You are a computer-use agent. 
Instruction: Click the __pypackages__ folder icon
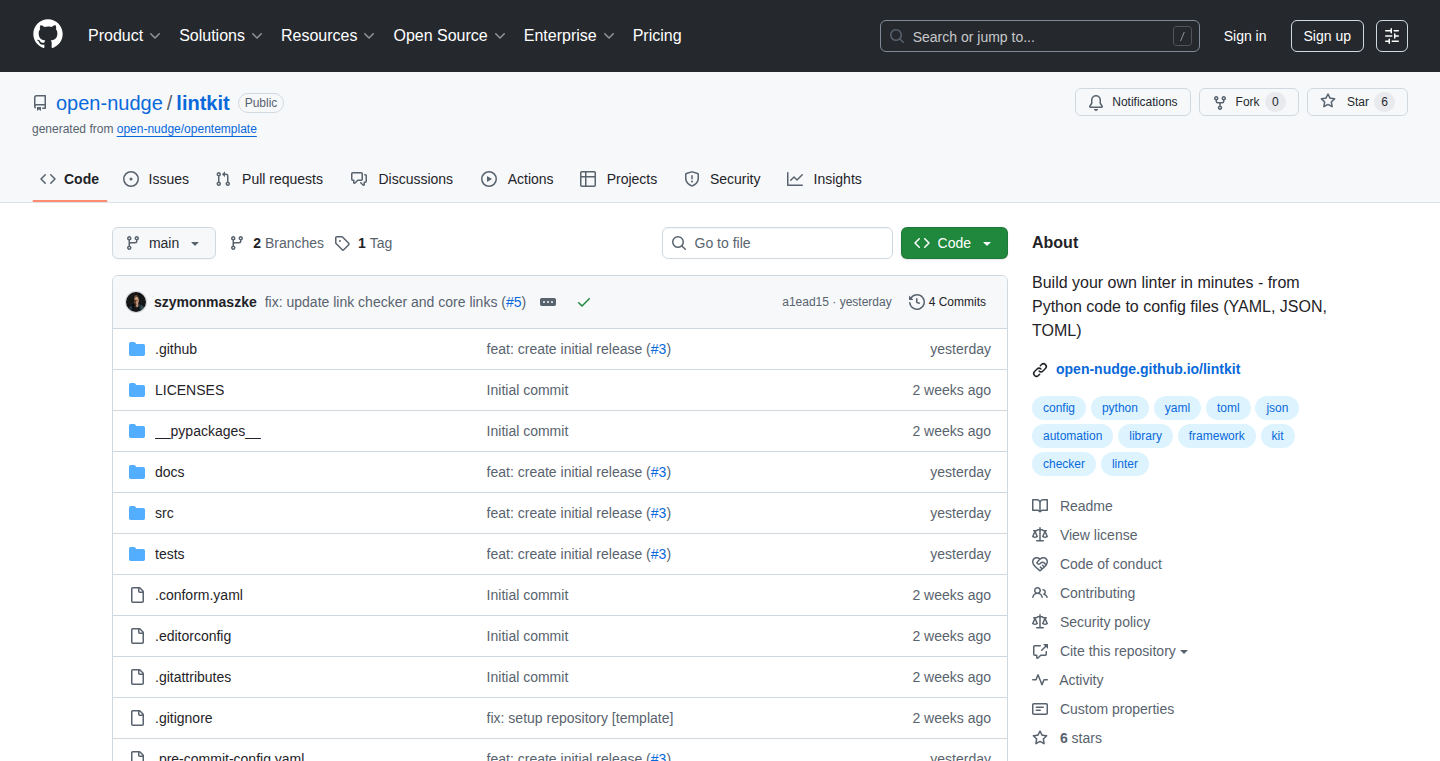(137, 431)
